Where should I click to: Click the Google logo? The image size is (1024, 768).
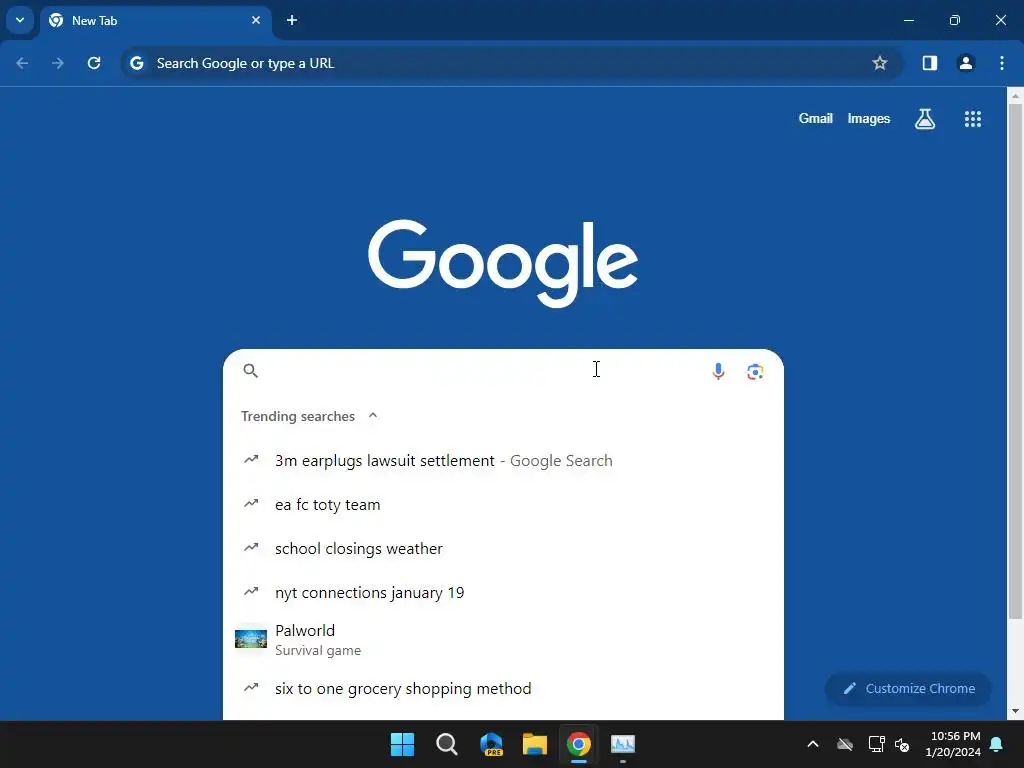tap(503, 263)
